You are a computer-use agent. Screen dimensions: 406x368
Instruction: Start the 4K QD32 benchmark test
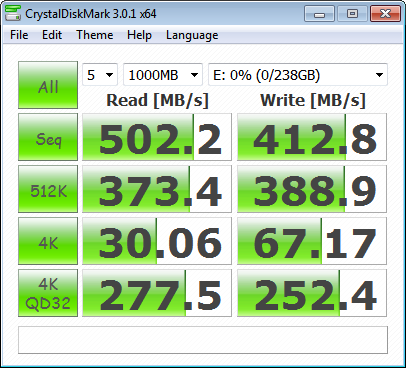[x=48, y=293]
